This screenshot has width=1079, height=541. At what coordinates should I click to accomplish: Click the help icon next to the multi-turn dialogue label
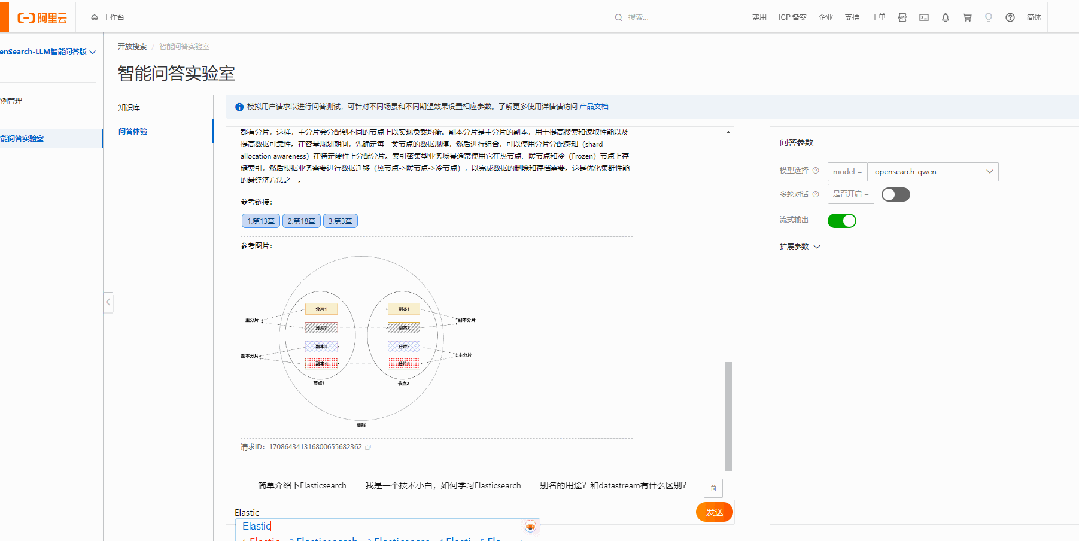pos(816,194)
